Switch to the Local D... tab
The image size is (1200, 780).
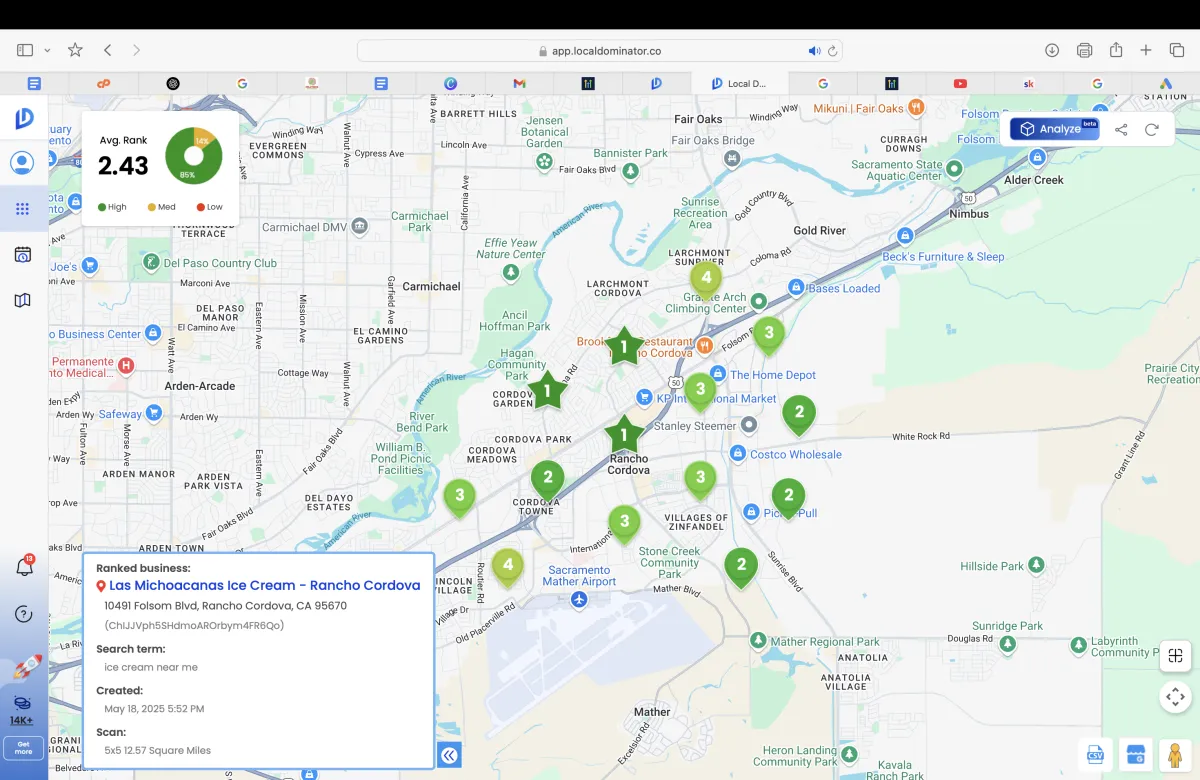point(739,84)
